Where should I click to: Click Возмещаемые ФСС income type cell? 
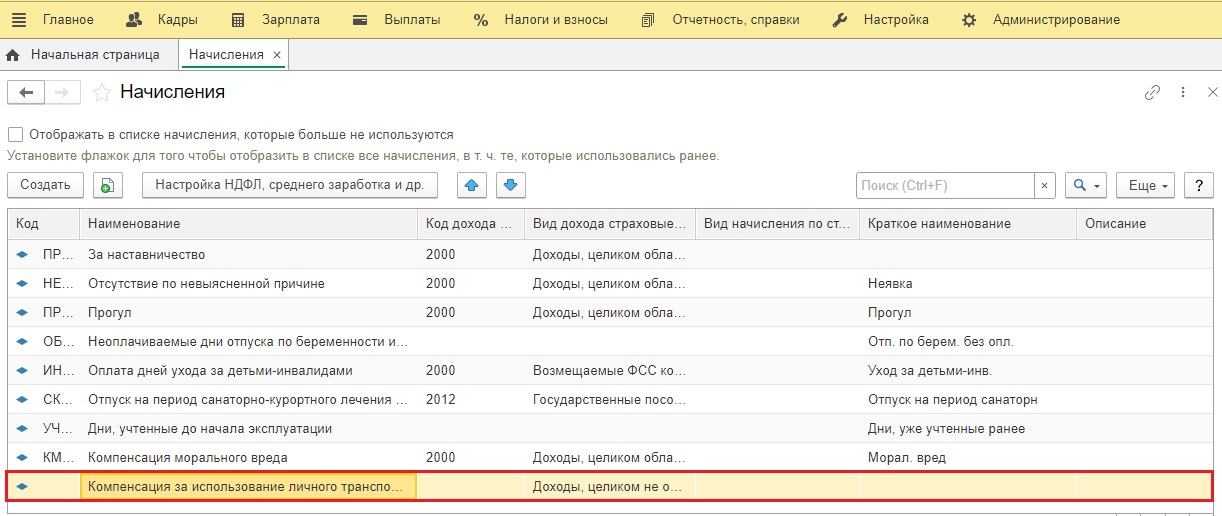pos(610,370)
